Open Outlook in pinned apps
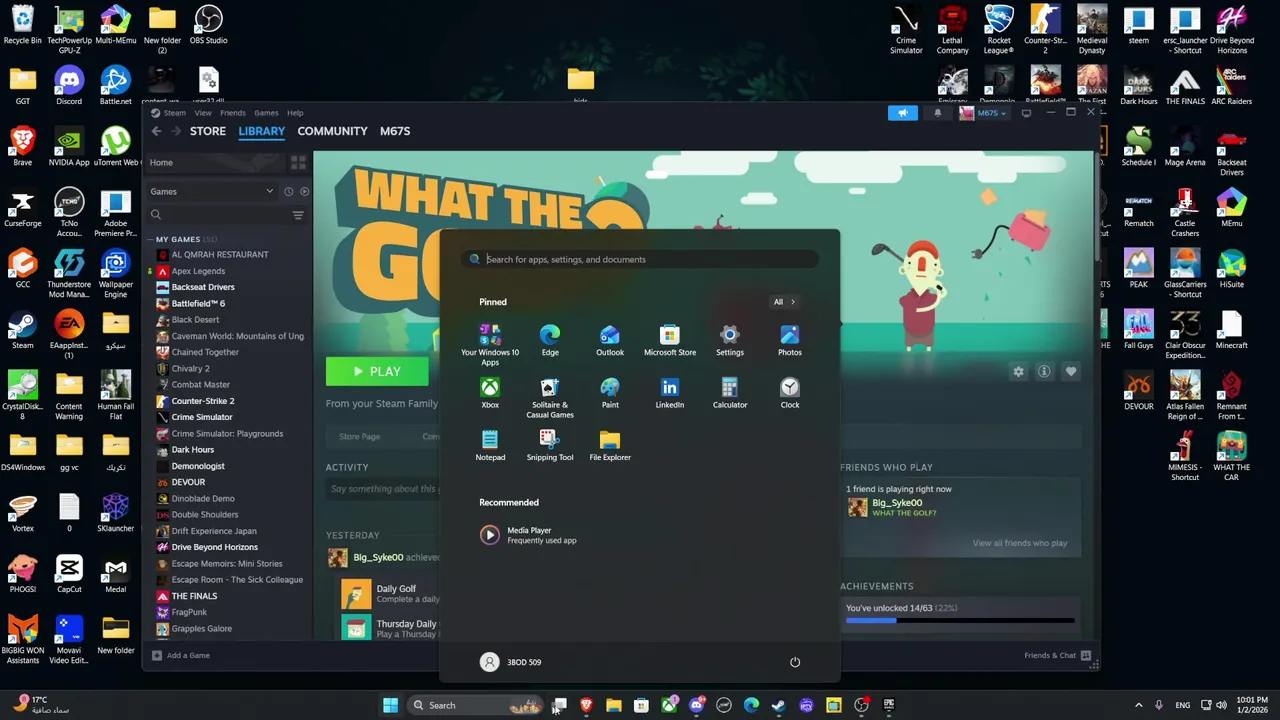The image size is (1280, 720). pyautogui.click(x=610, y=340)
